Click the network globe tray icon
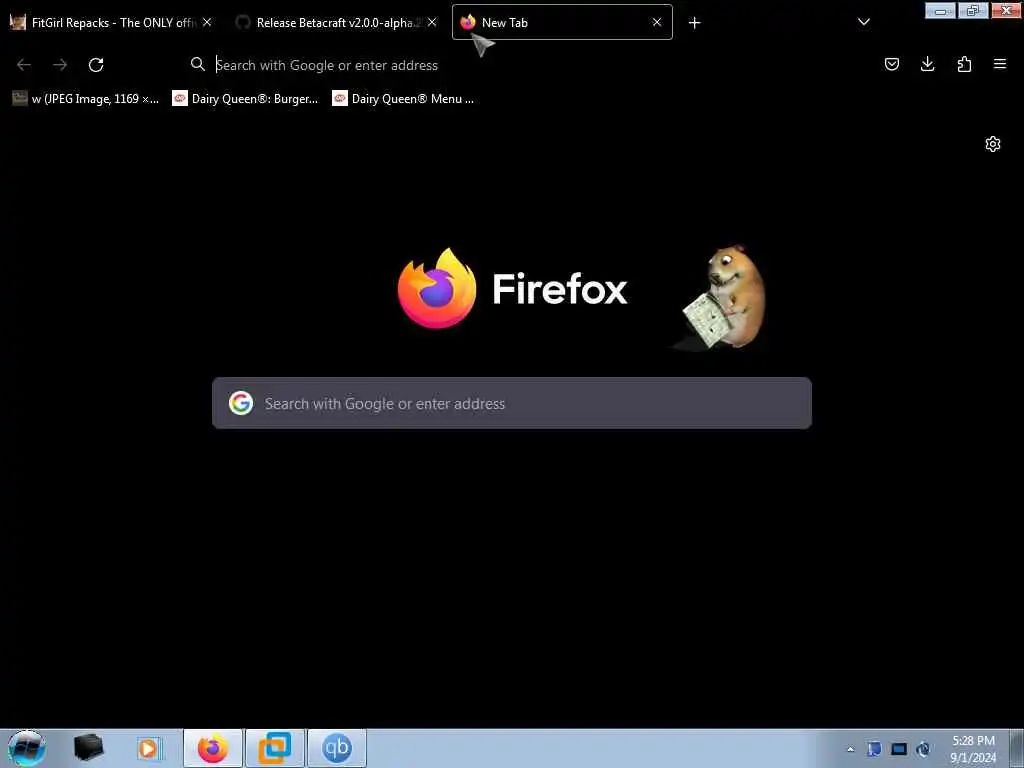 click(923, 749)
